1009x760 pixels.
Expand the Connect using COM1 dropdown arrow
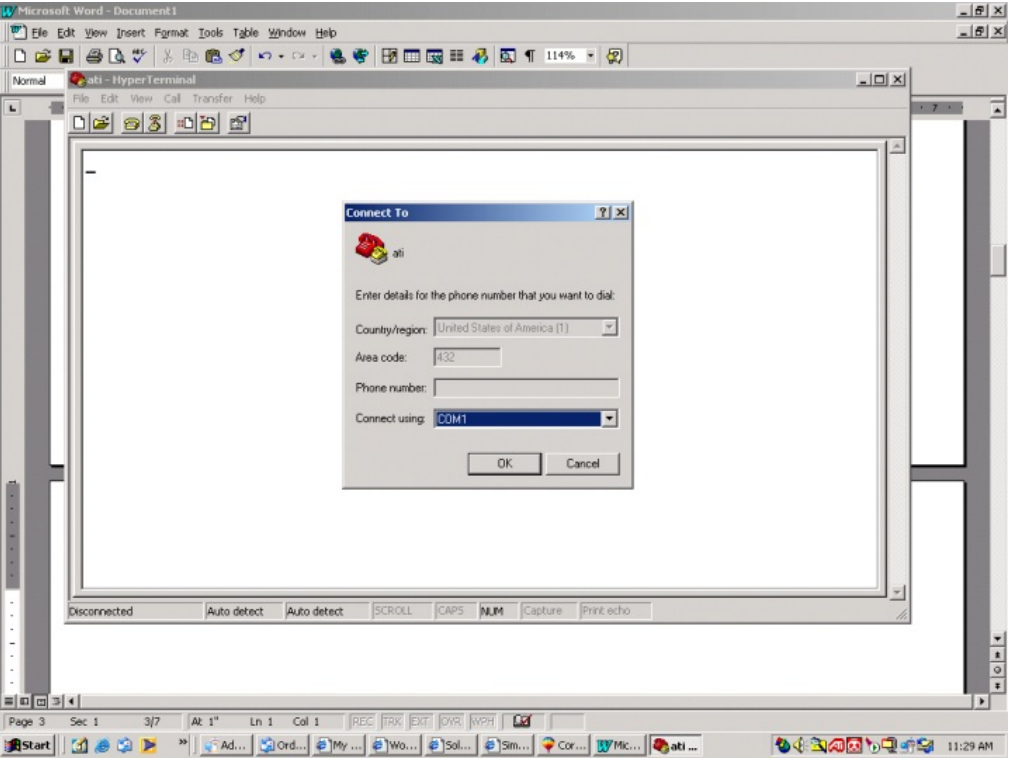(x=609, y=419)
